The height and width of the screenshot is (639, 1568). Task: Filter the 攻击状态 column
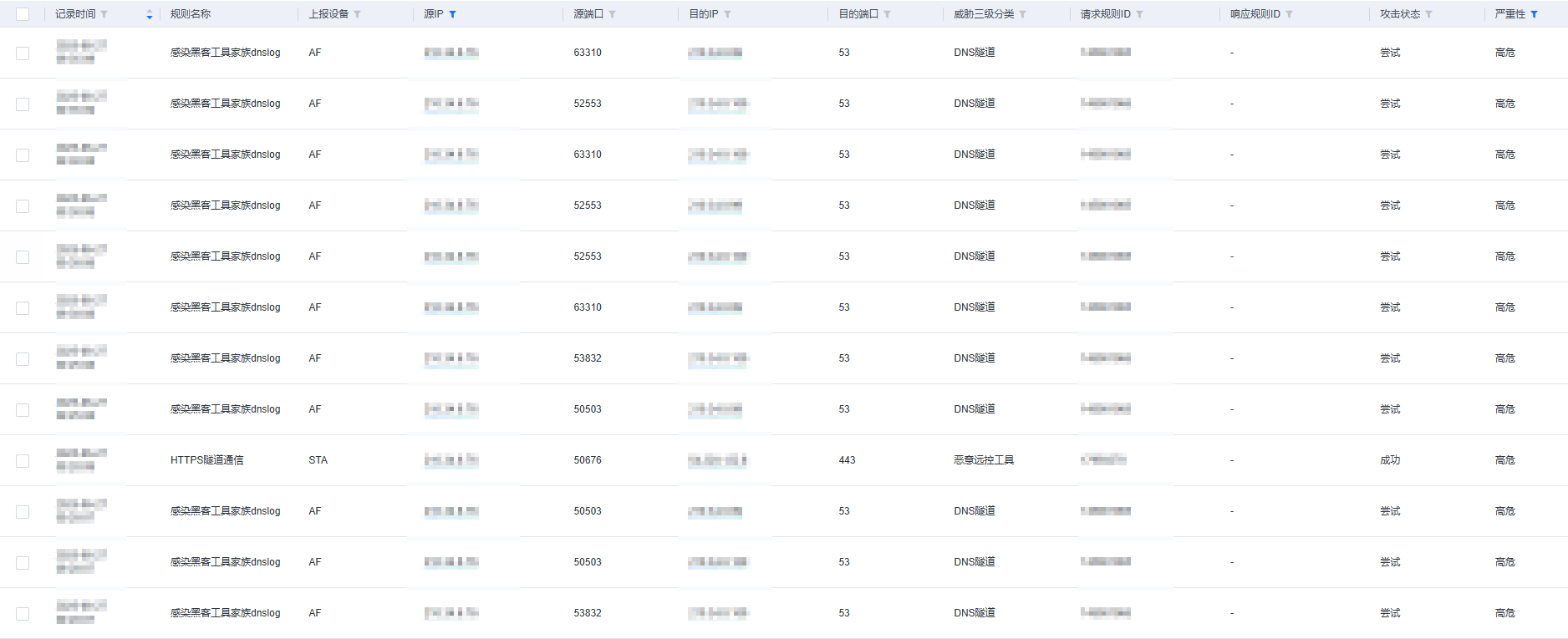[1428, 14]
